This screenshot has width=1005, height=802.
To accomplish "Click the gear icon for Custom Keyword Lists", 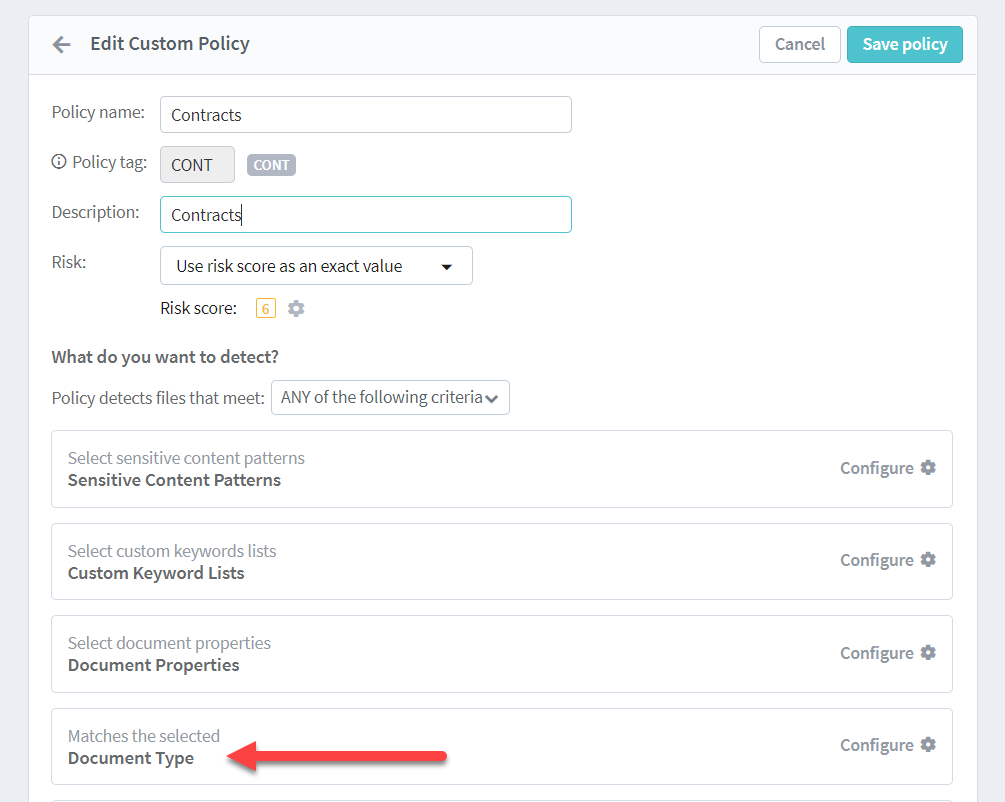I will [928, 560].
